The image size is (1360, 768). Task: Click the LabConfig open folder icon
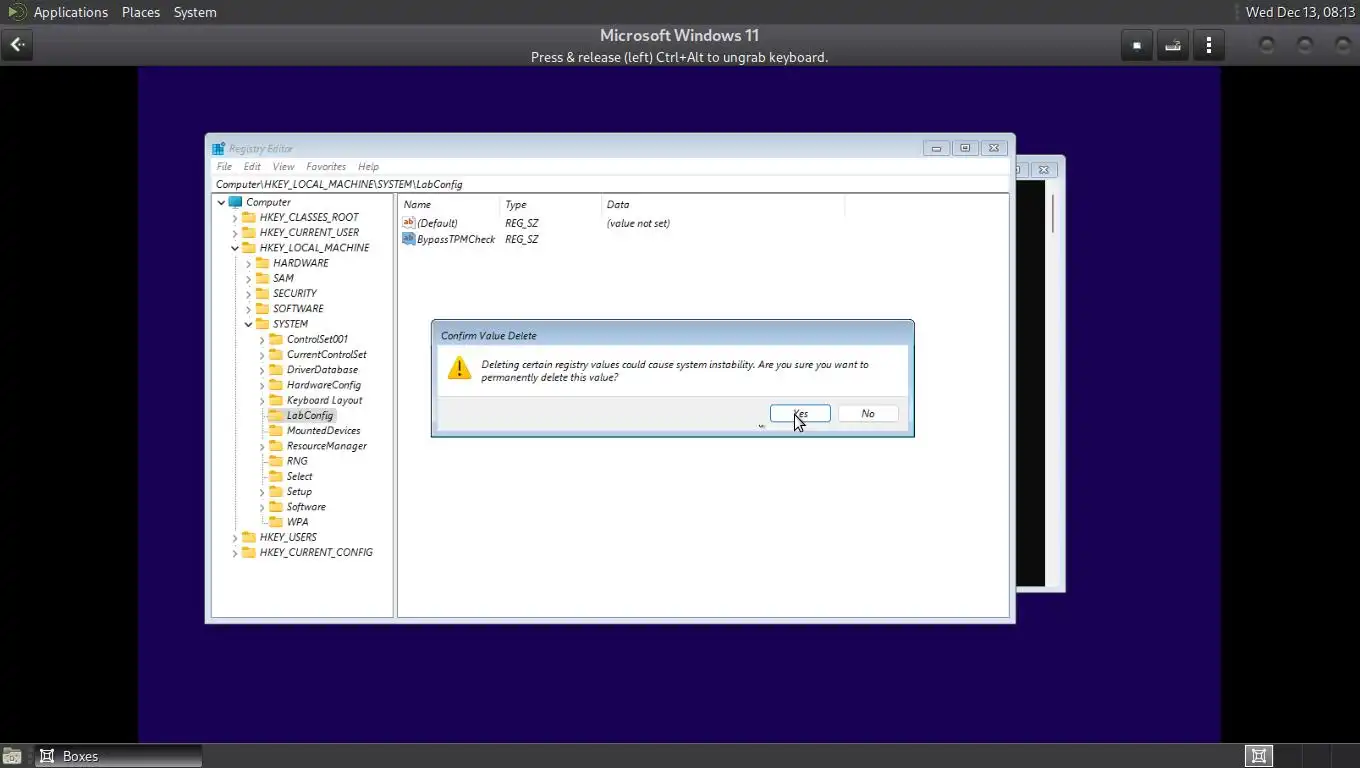click(x=276, y=415)
